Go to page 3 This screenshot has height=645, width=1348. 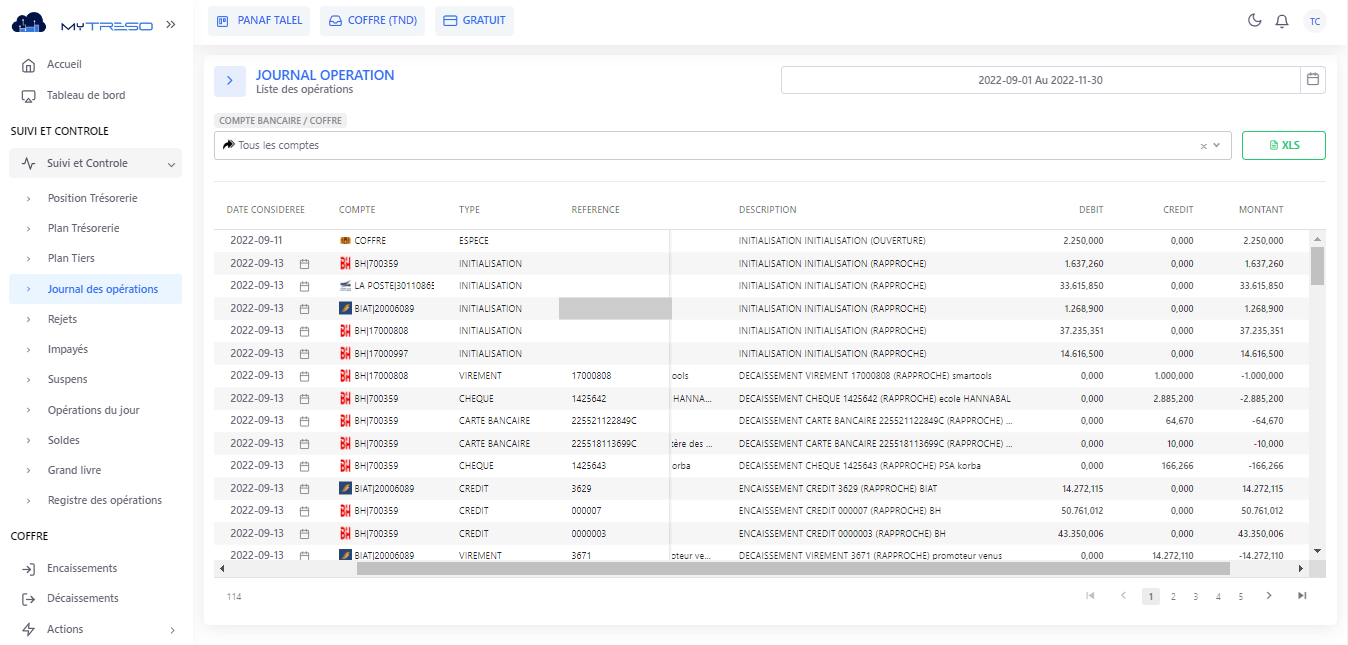click(x=1195, y=596)
